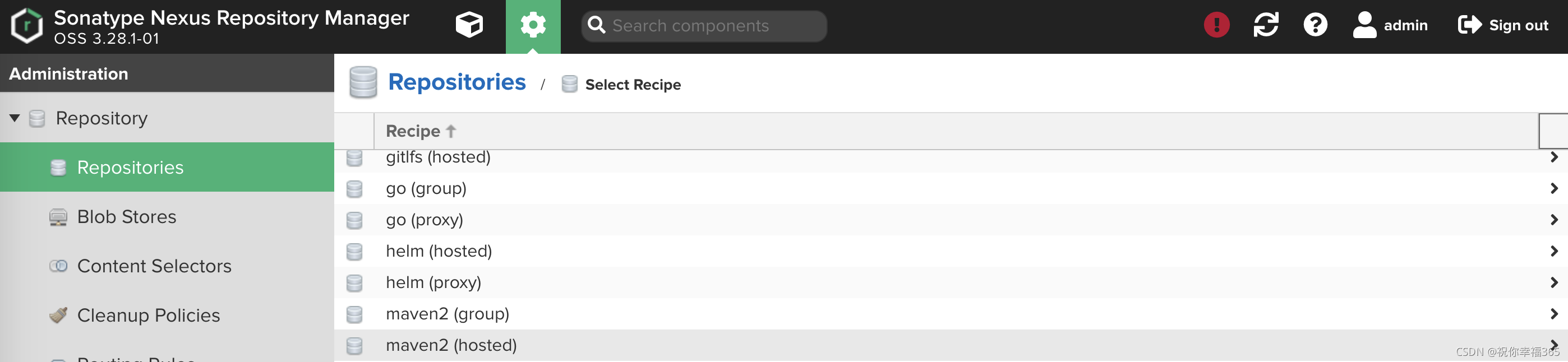Click the Sign out arrow icon
Viewport: 1568px width, 362px height.
[x=1469, y=26]
